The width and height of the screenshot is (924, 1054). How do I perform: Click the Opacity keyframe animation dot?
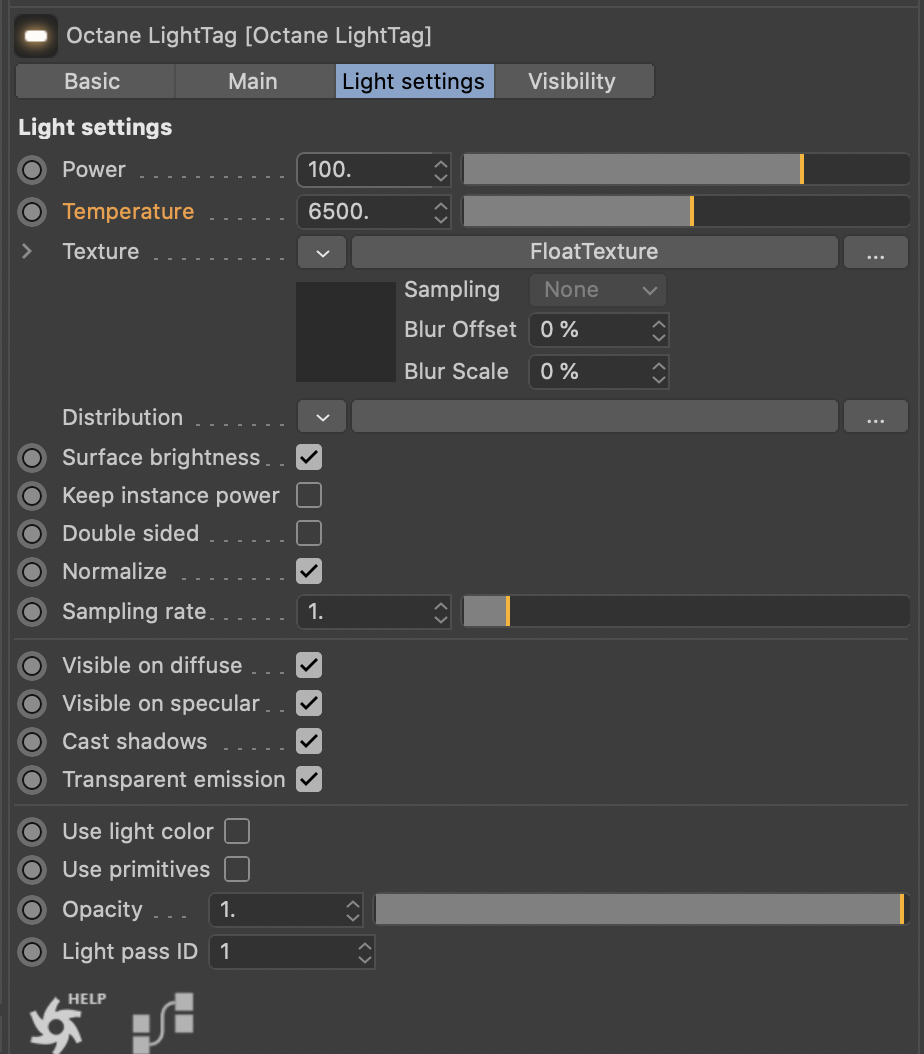pos(33,910)
